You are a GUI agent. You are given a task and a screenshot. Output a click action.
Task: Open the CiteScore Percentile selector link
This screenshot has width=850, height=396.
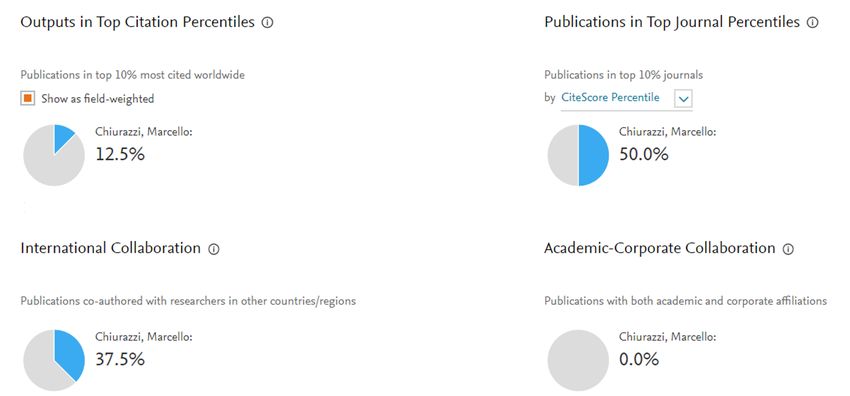[x=610, y=98]
